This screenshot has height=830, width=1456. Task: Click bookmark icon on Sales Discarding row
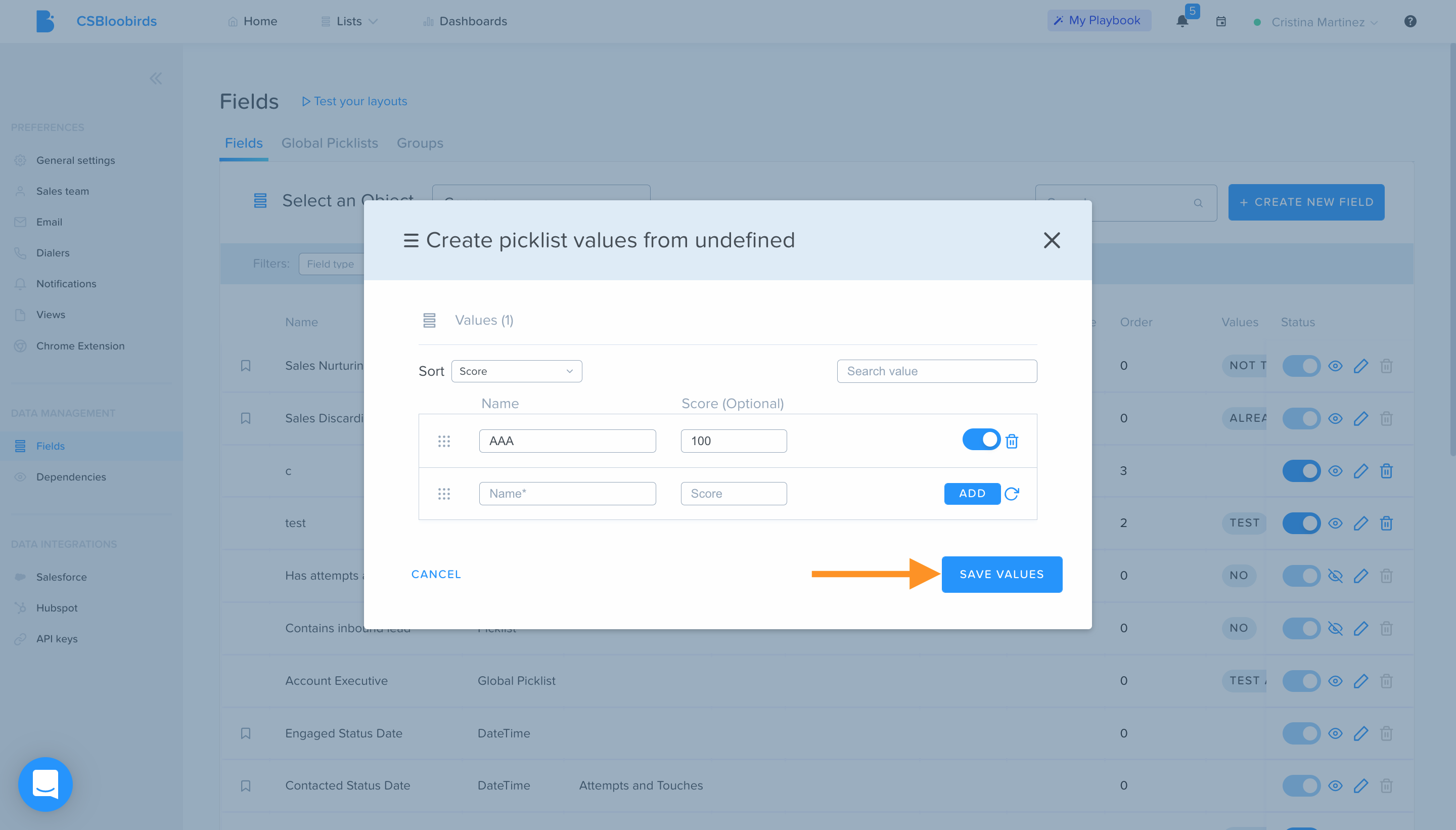point(246,418)
